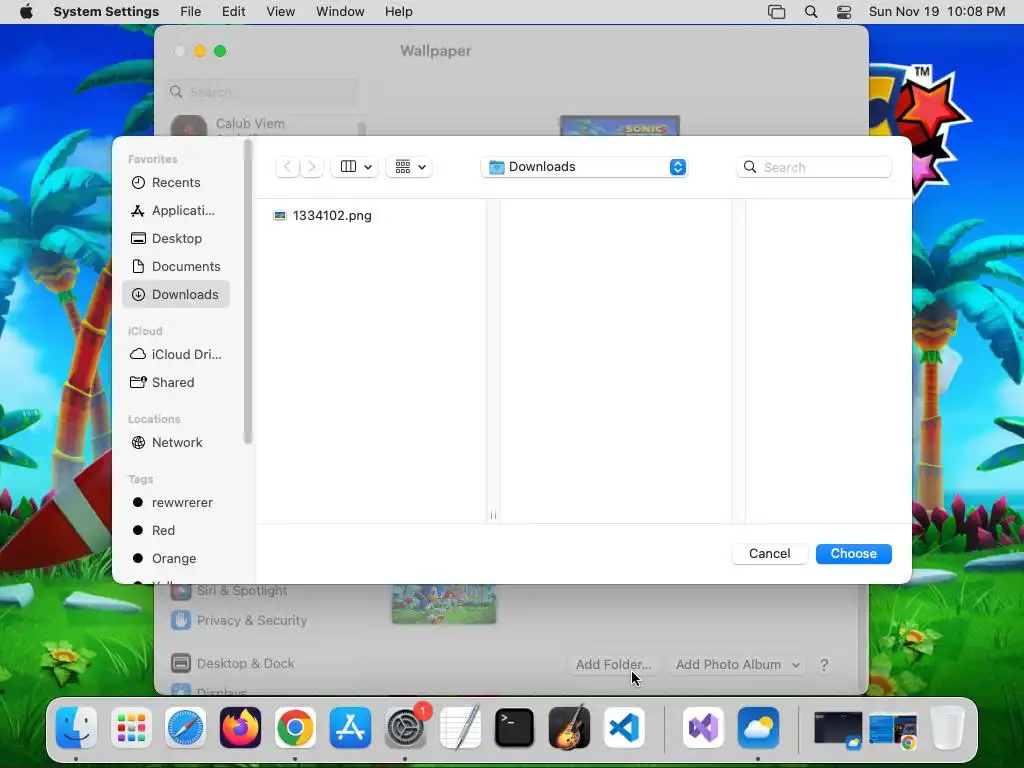The image size is (1024, 768).
Task: Launch Visual Studio Code from the Dock
Action: point(624,727)
